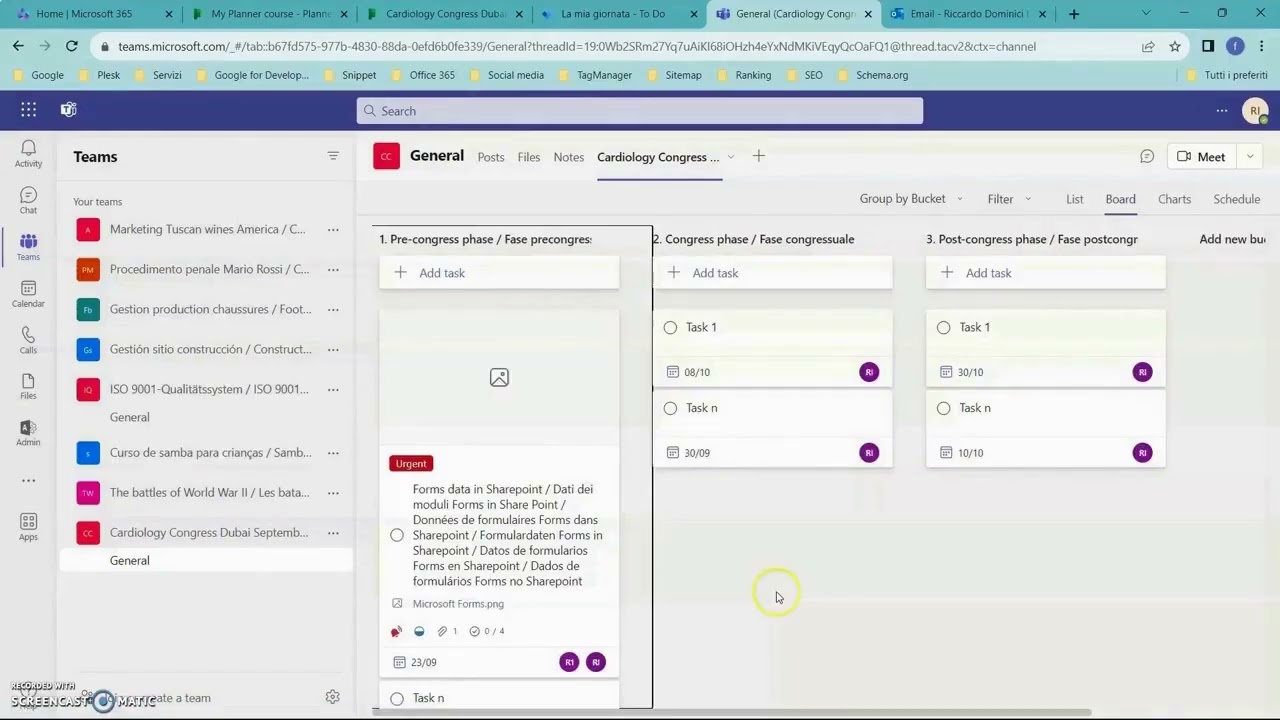Expand Group by Bucket dropdown
The width and height of the screenshot is (1280, 720).
(910, 199)
